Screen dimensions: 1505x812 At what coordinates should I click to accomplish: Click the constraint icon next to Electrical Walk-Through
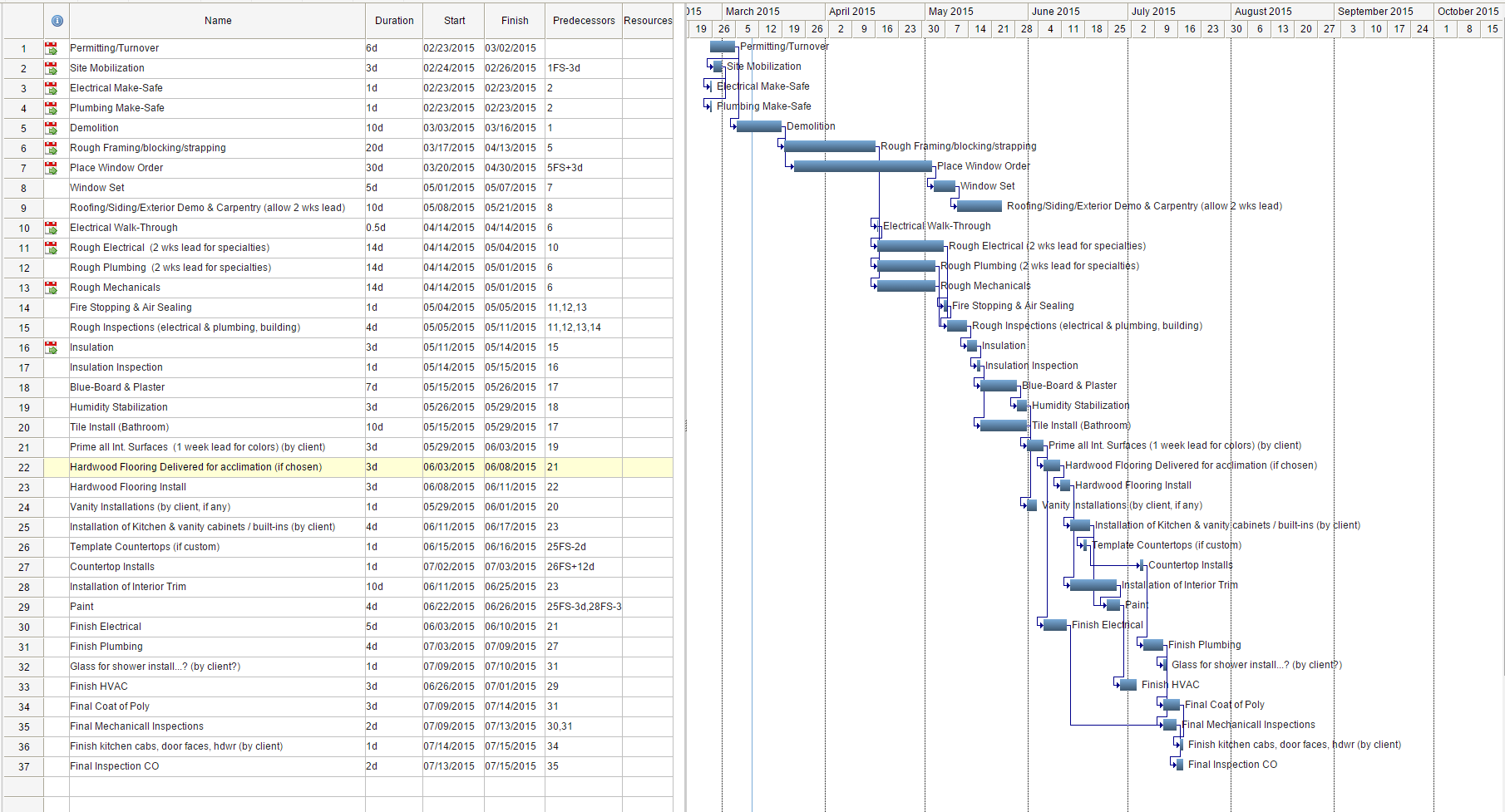coord(52,228)
